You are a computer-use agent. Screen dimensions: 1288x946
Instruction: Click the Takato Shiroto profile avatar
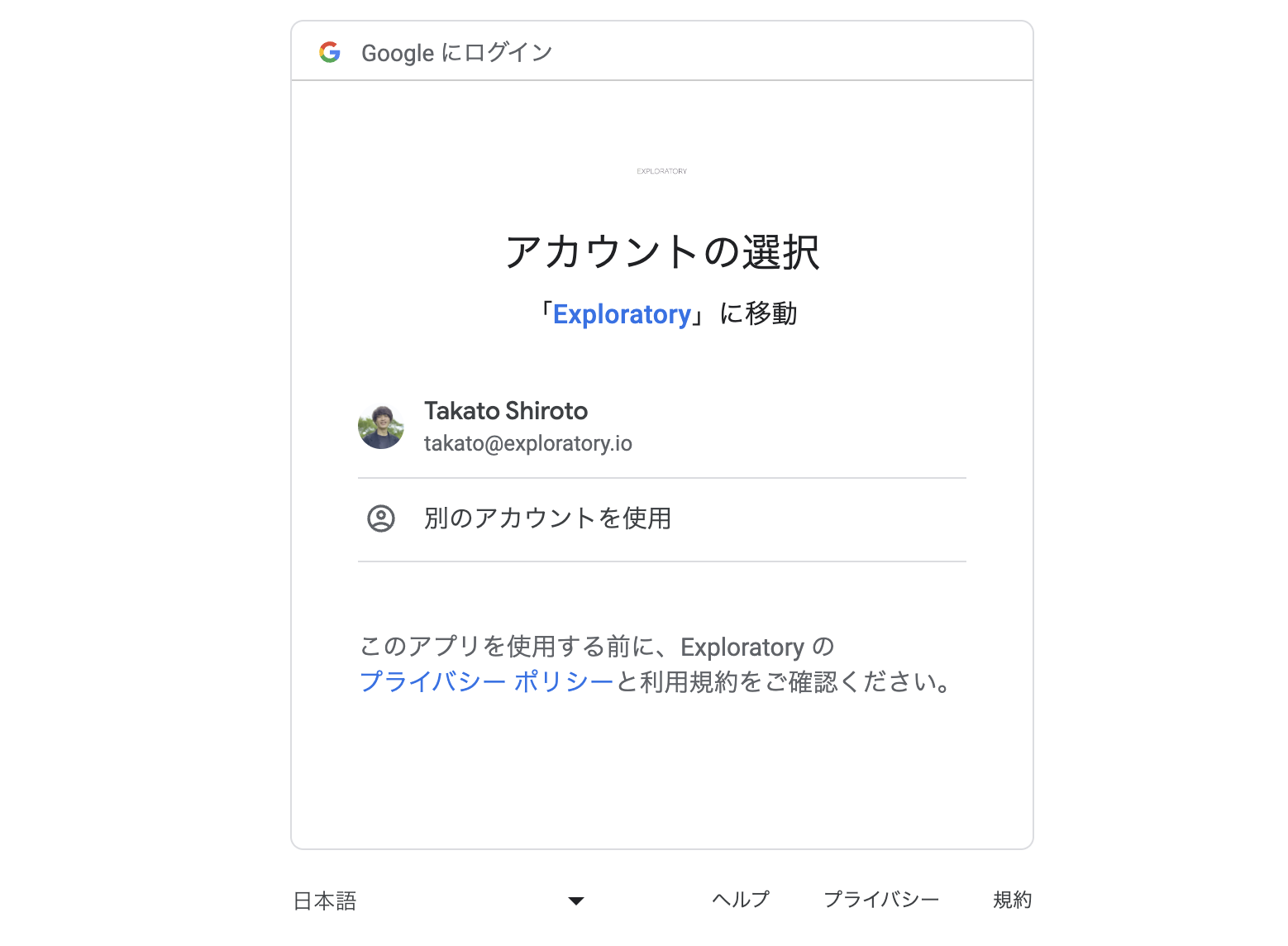(x=381, y=427)
